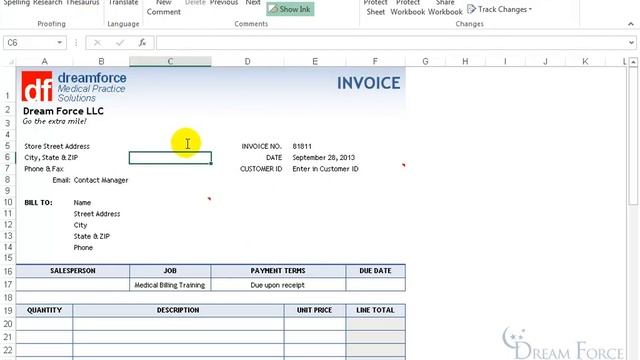Click 'Enter in Customer ID' cell

(x=325, y=169)
